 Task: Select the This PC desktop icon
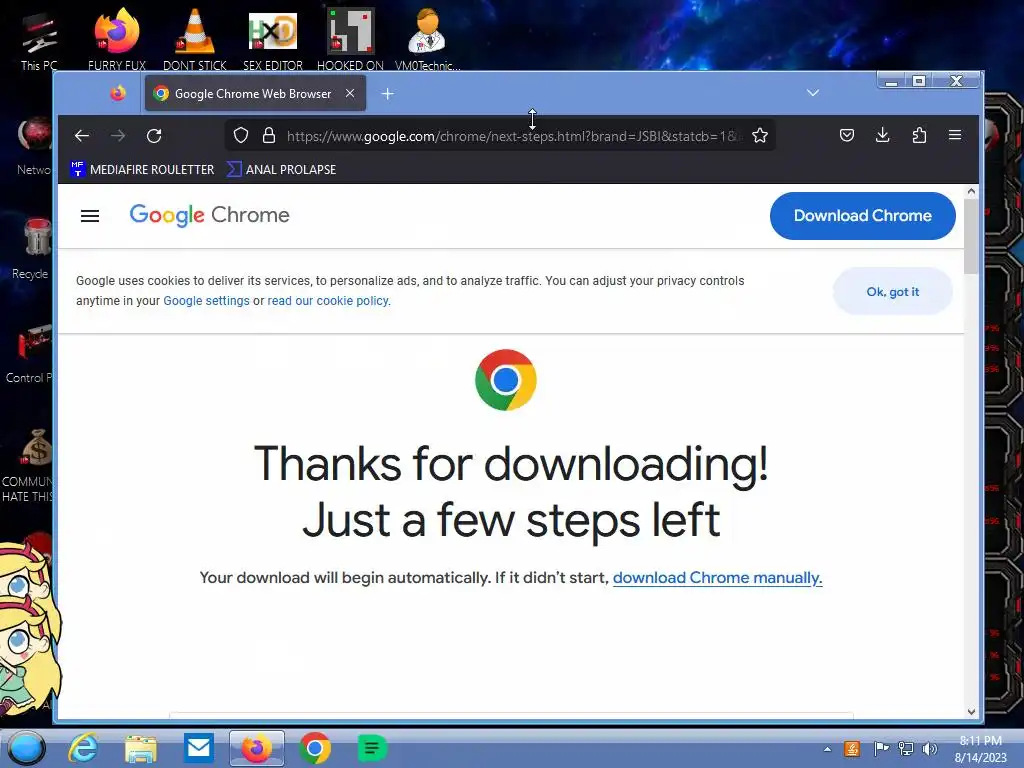coord(39,41)
